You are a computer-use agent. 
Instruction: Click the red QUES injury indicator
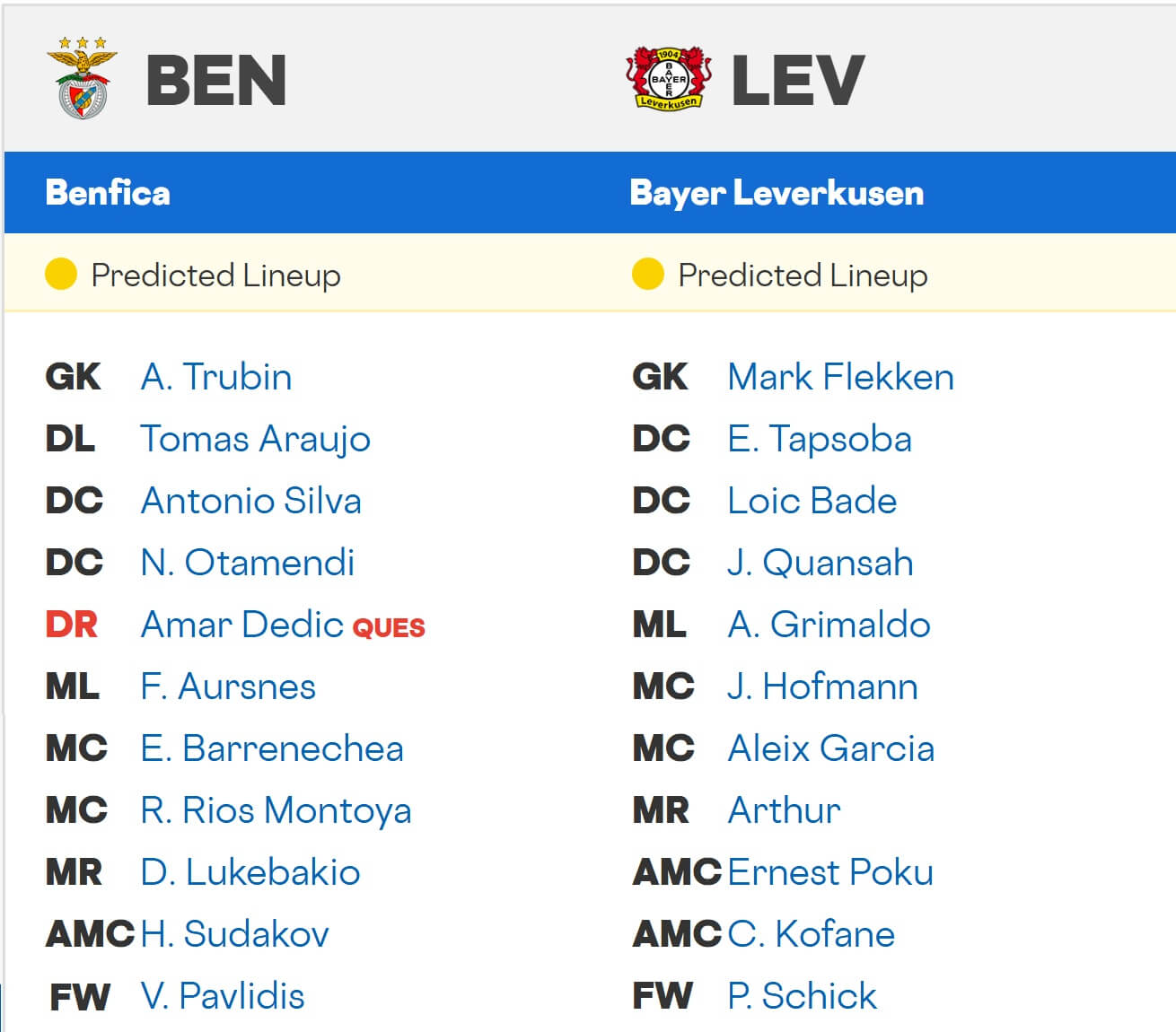tap(390, 628)
